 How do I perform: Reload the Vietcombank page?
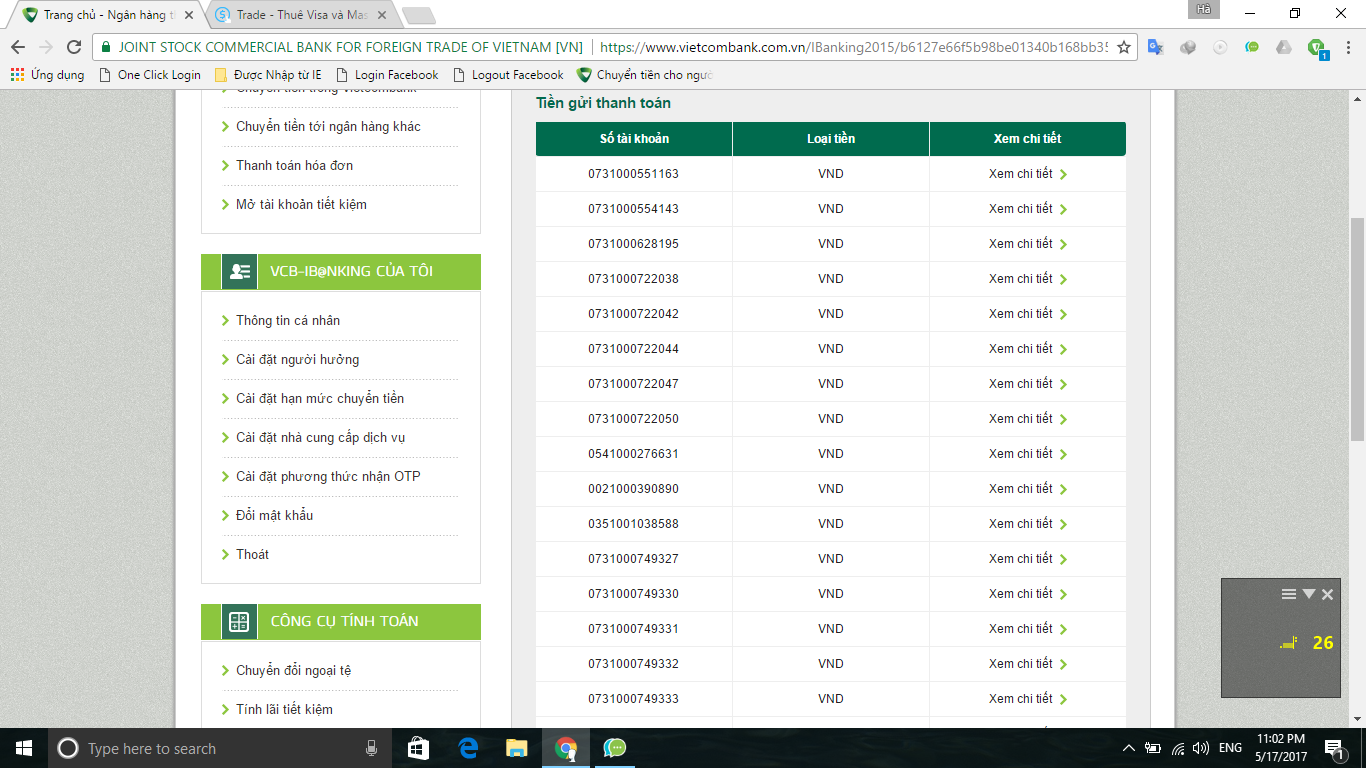pyautogui.click(x=74, y=47)
